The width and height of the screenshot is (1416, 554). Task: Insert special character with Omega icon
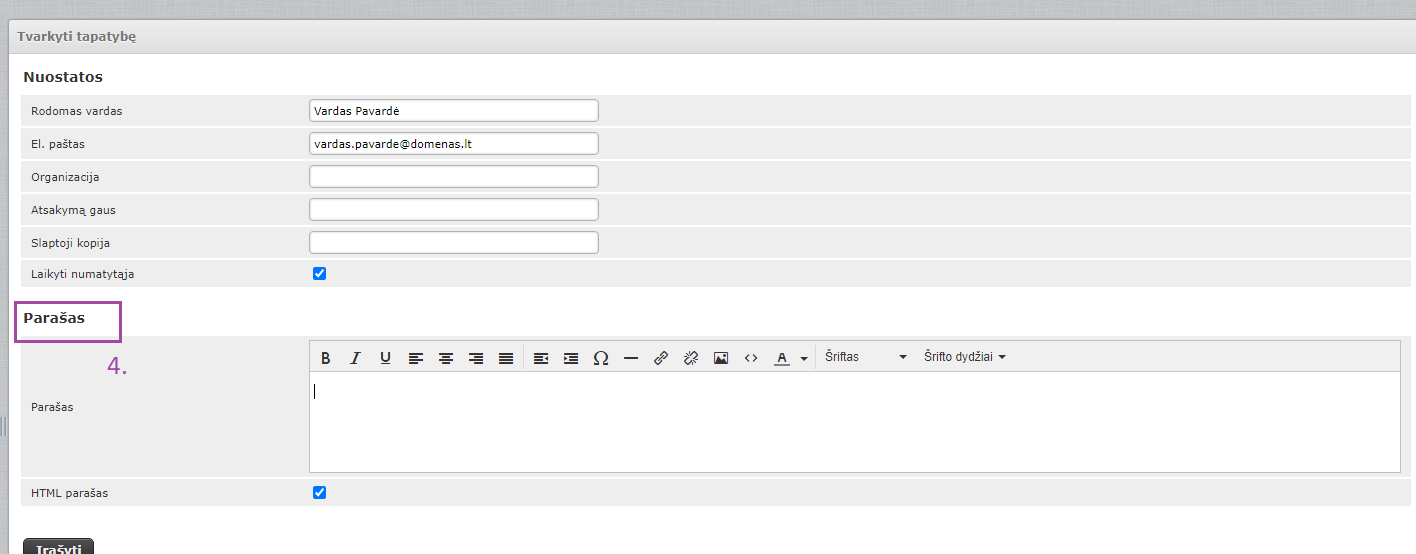(601, 358)
